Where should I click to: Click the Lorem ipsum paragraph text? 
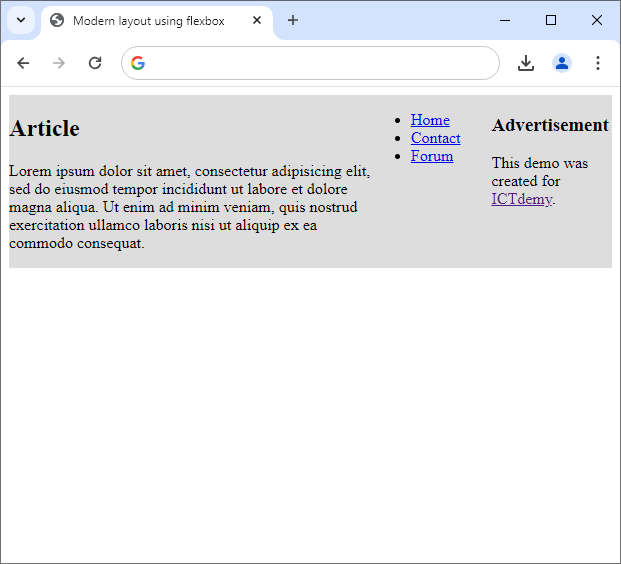click(190, 207)
